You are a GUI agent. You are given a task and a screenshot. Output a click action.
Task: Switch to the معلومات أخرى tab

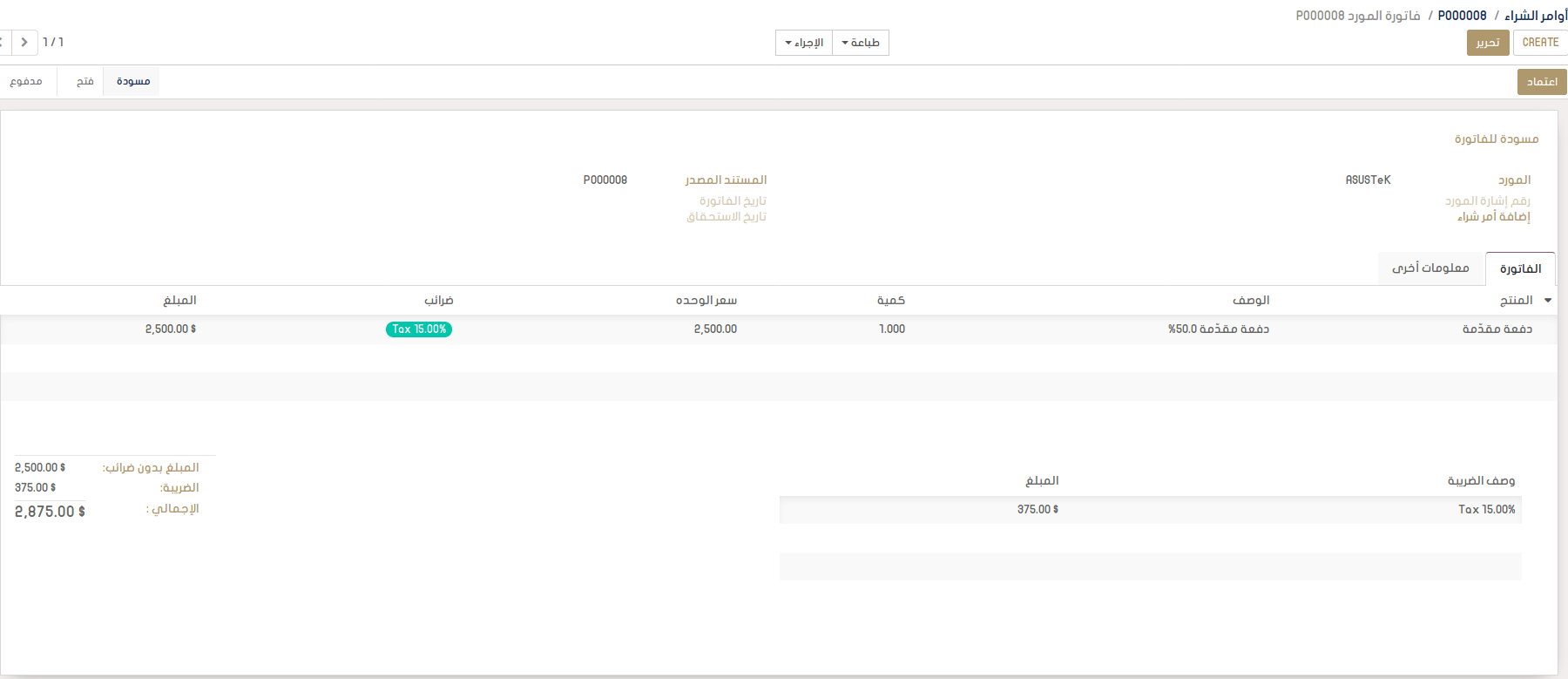point(1430,268)
